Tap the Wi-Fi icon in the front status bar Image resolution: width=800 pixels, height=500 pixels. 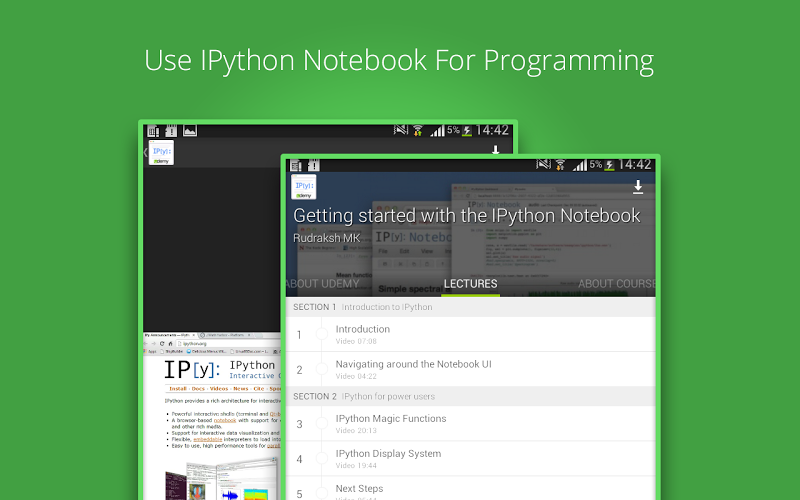point(560,164)
